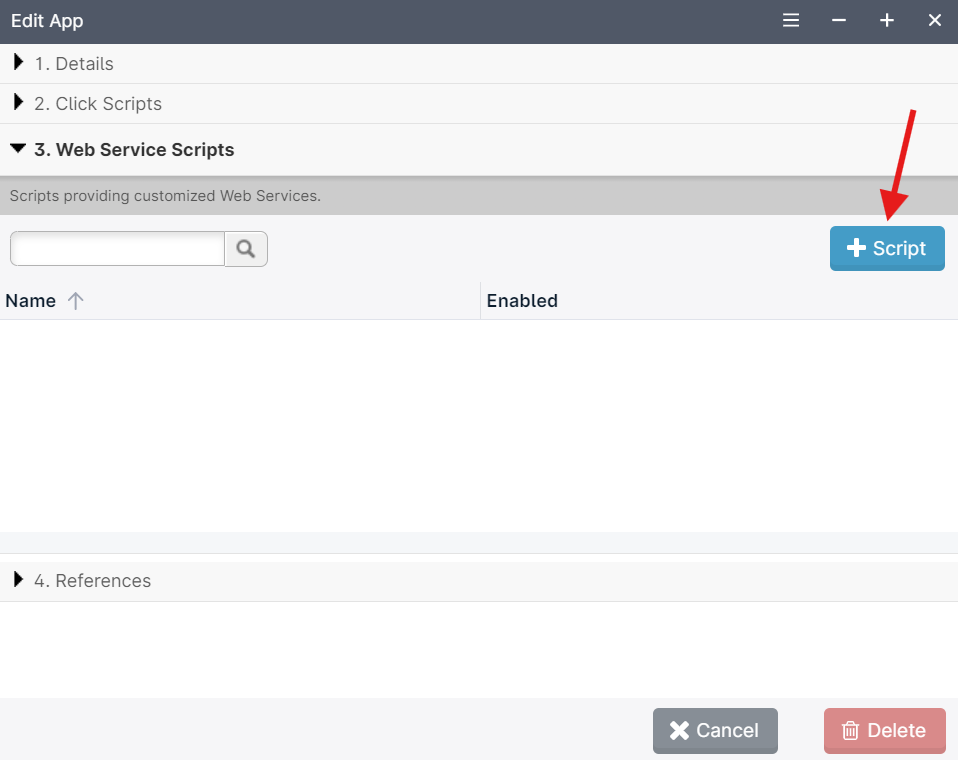Click the plus icon inside the Script button
Image resolution: width=958 pixels, height=760 pixels.
click(x=858, y=248)
